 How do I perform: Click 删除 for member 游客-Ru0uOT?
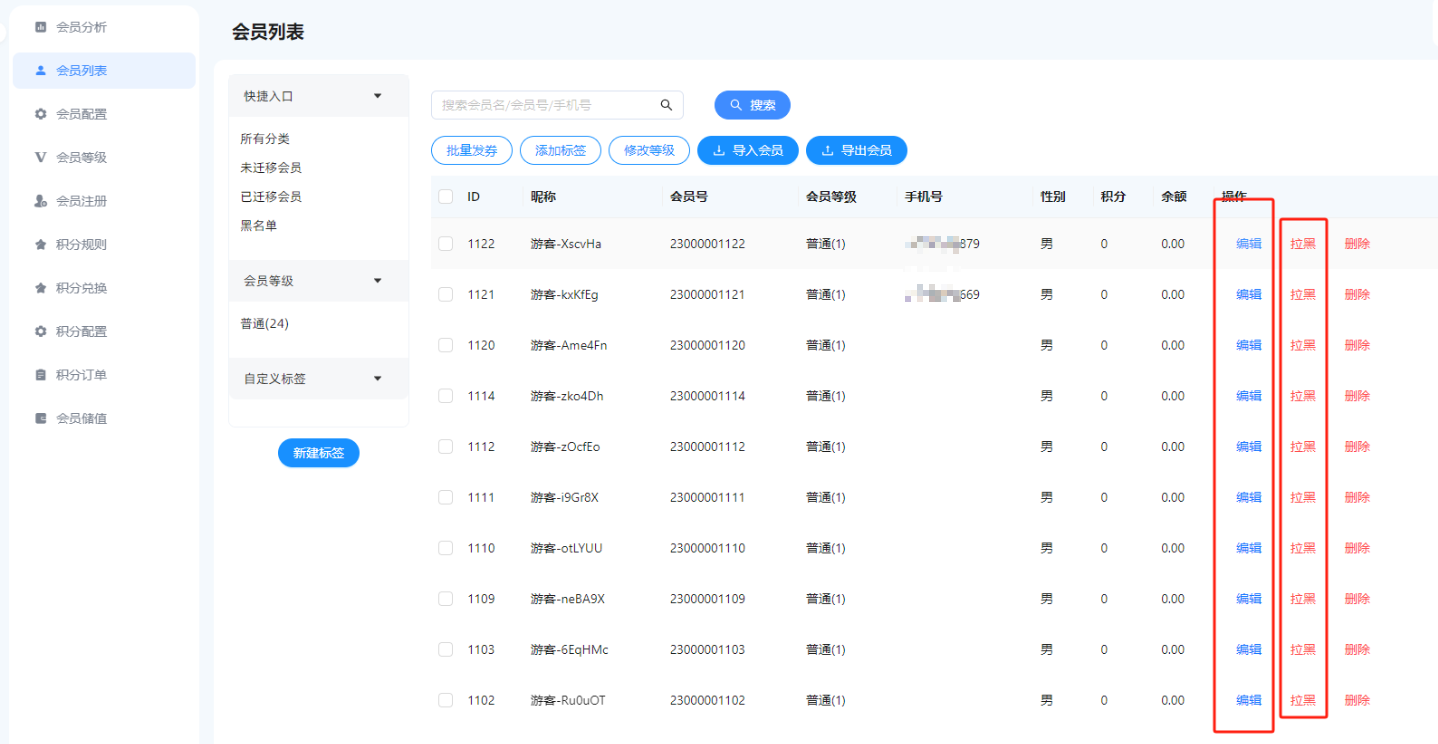(1357, 700)
